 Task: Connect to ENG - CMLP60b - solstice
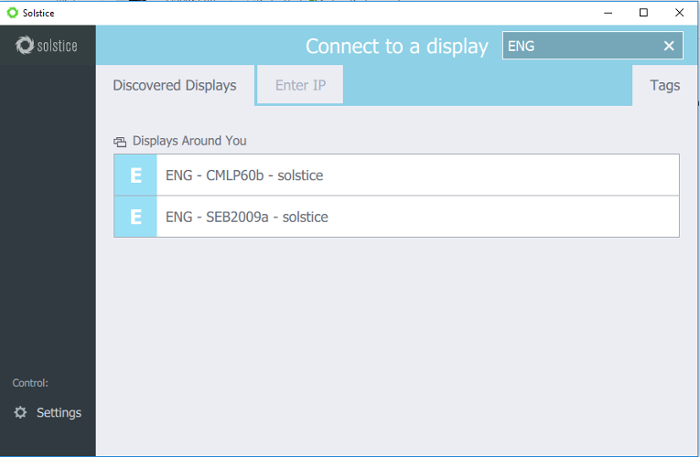[397, 175]
